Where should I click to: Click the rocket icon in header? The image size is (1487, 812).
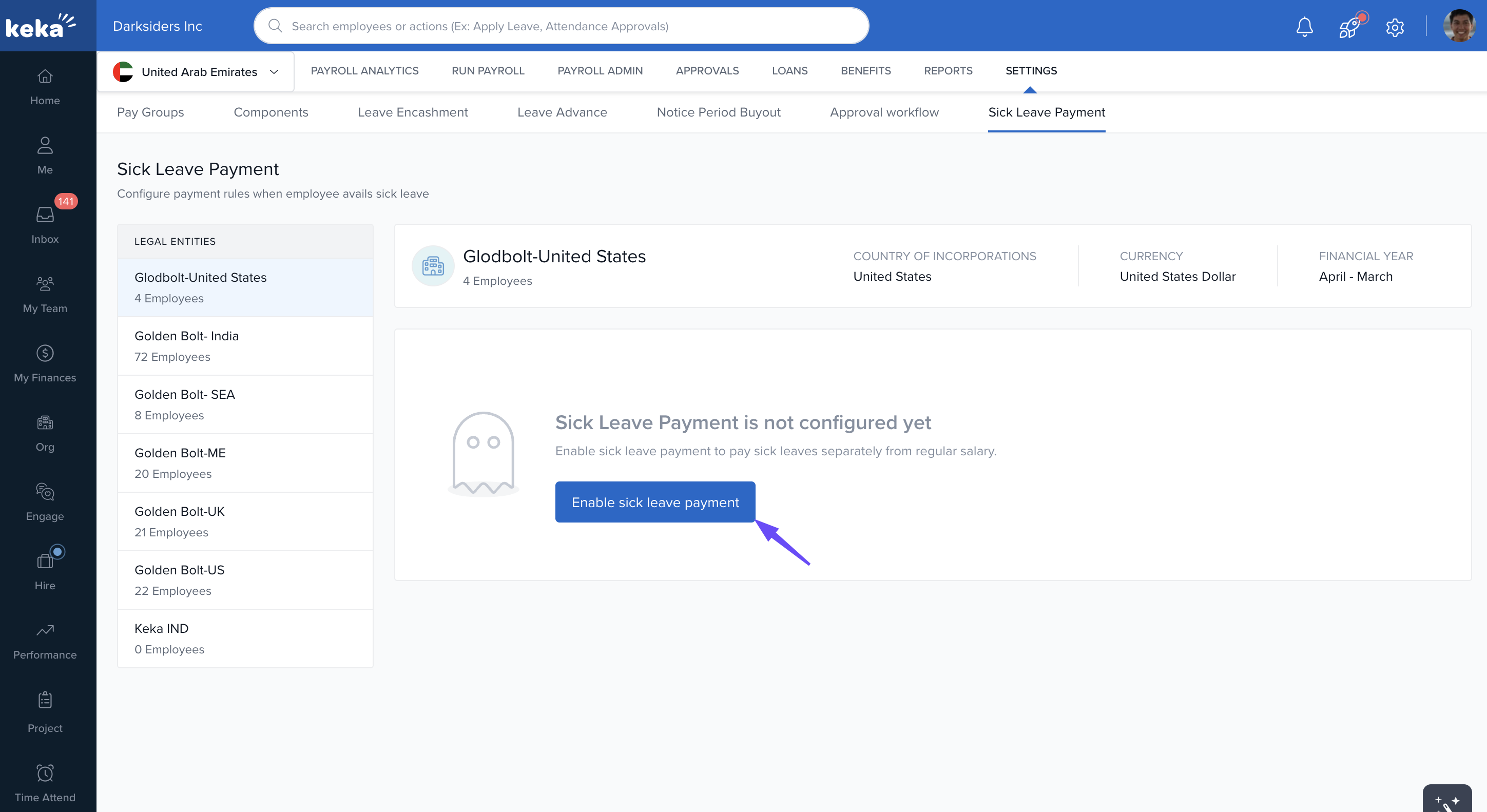[x=1349, y=27]
